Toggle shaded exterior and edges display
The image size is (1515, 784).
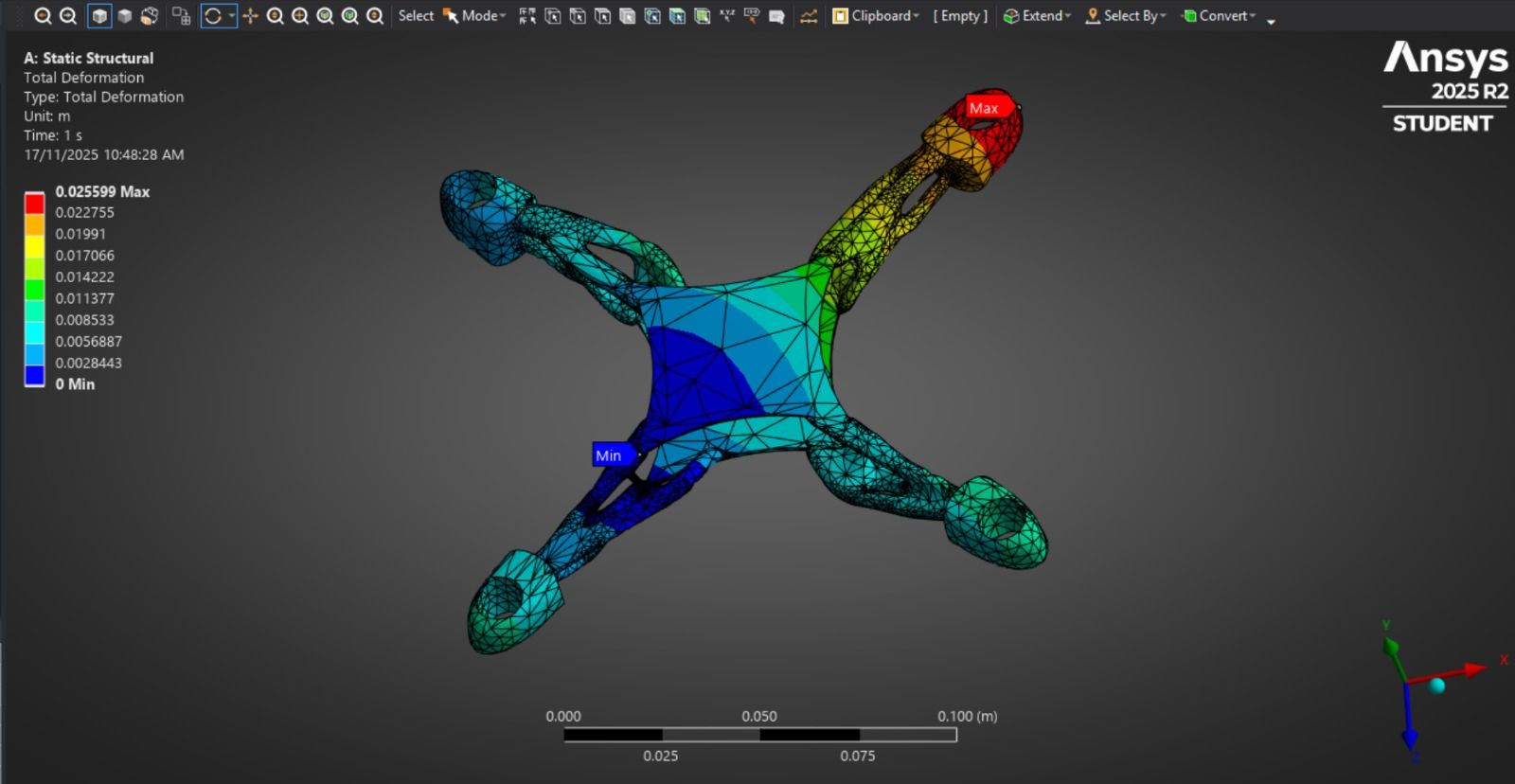coord(99,16)
